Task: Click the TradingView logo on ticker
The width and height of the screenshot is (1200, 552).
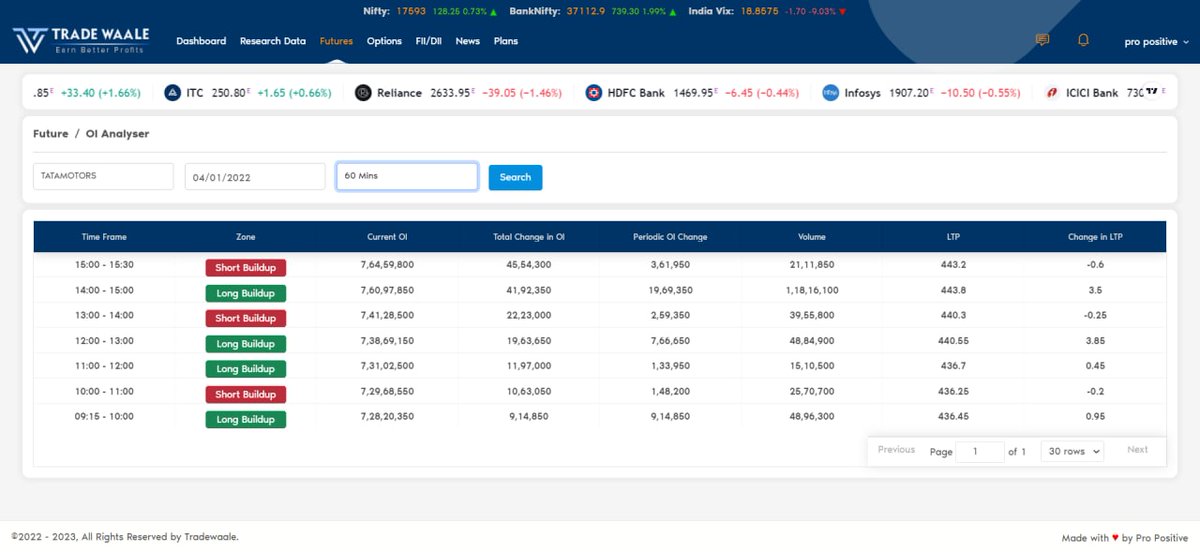Action: (x=1152, y=91)
